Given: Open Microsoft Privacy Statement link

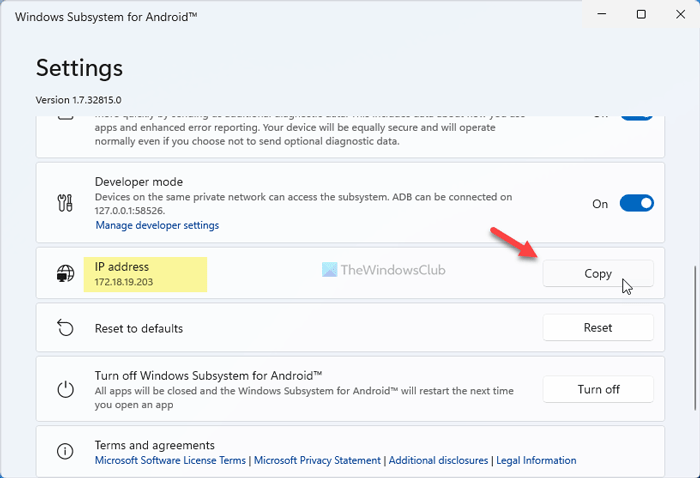Looking at the screenshot, I should tap(317, 461).
